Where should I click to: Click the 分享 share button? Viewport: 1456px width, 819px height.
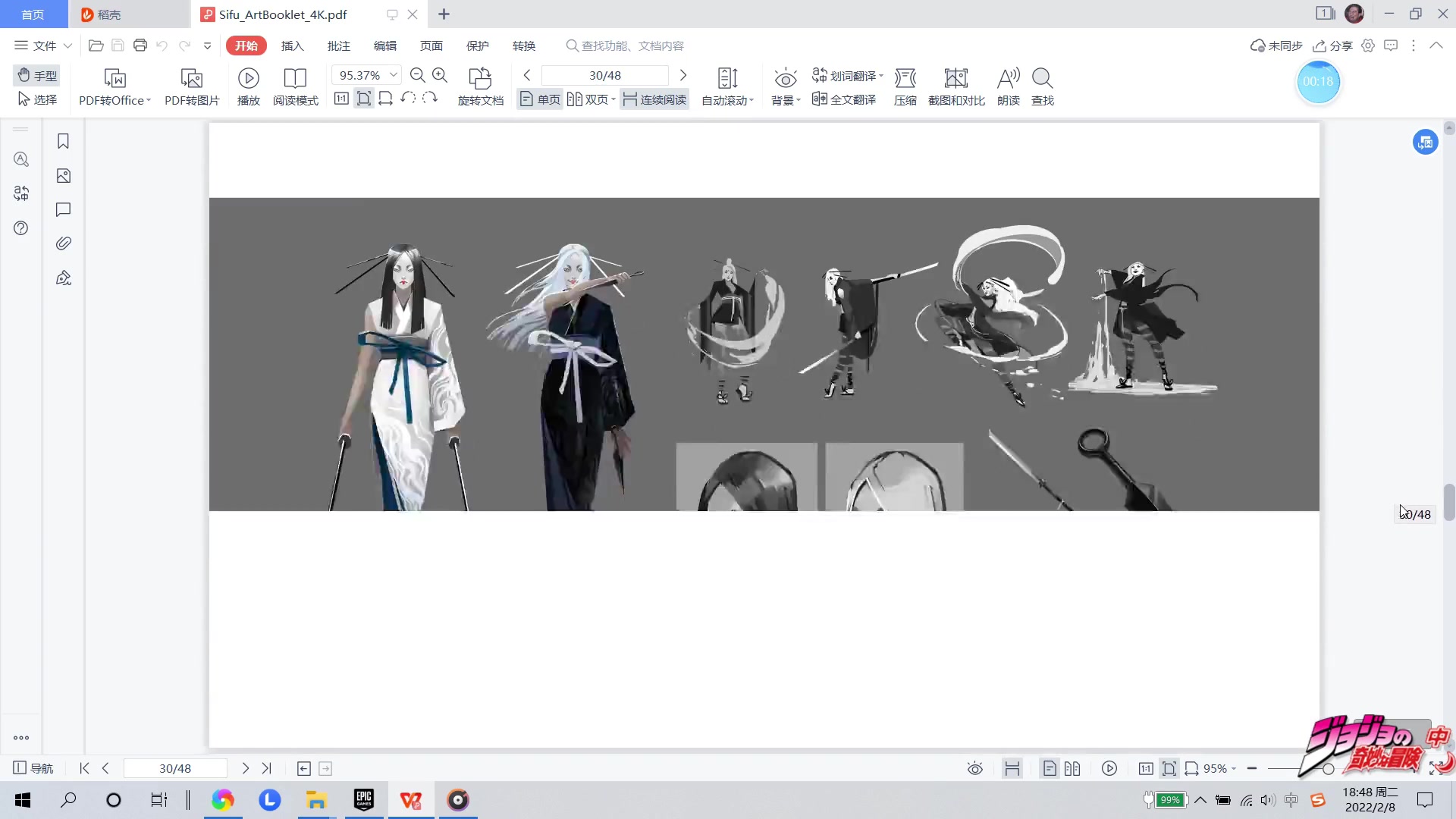[1332, 45]
